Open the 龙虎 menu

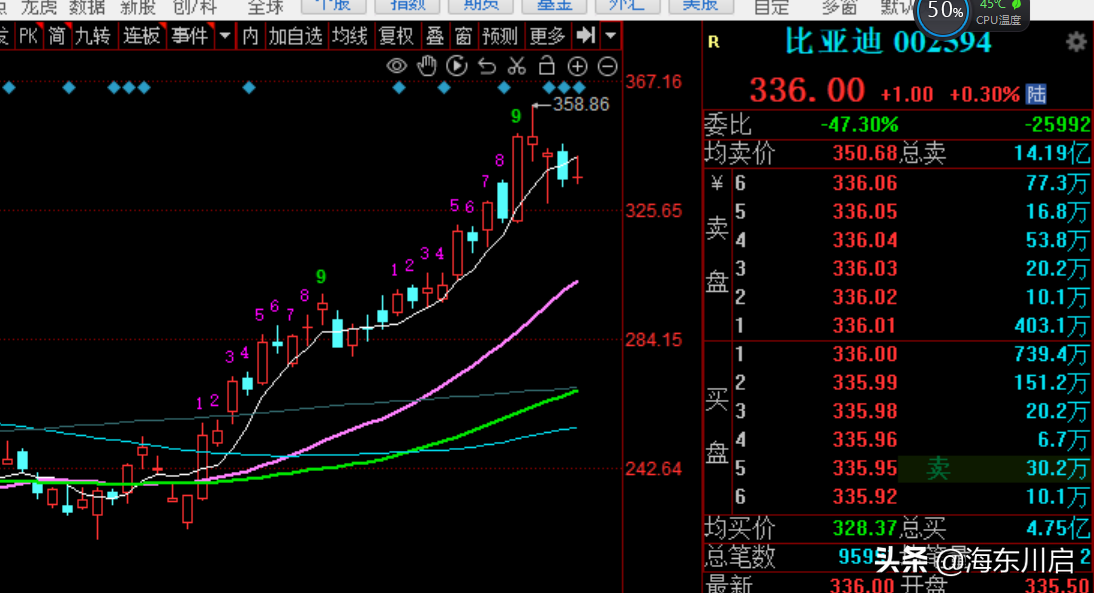[38, 6]
